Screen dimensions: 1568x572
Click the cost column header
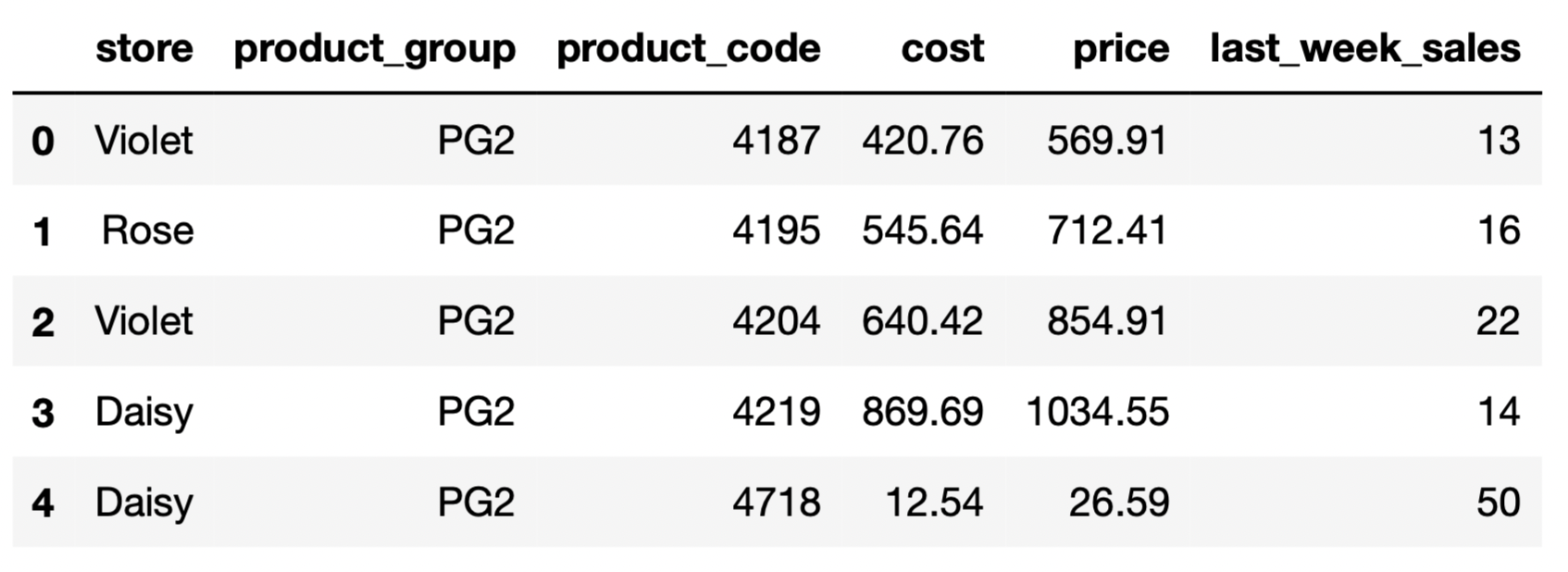click(942, 48)
